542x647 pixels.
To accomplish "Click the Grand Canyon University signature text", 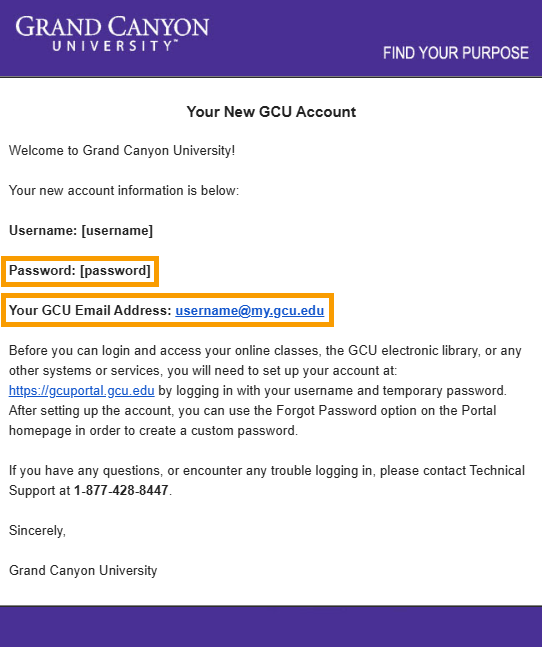I will pos(83,570).
